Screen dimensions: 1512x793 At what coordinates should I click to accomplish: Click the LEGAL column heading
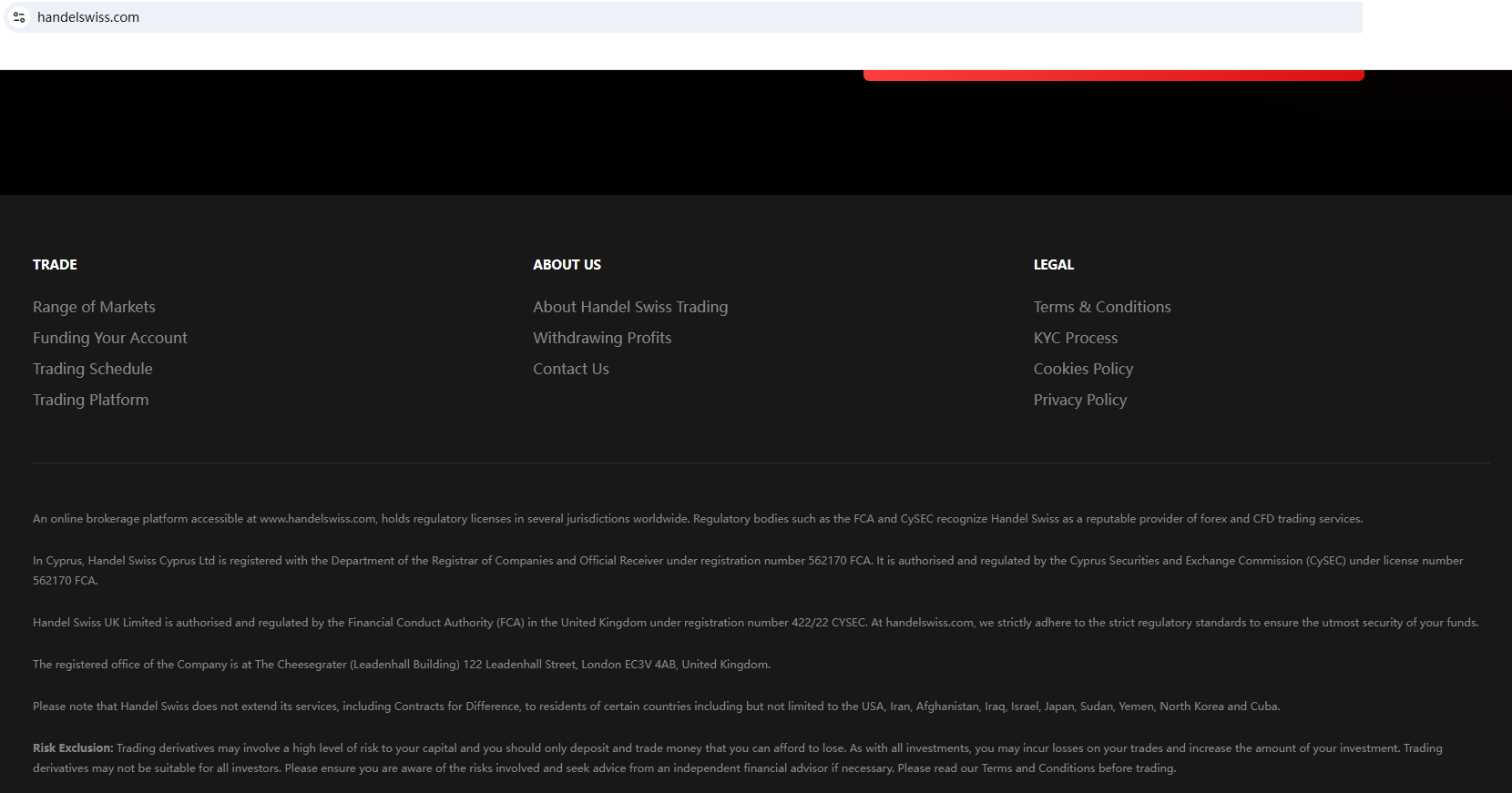(x=1054, y=265)
